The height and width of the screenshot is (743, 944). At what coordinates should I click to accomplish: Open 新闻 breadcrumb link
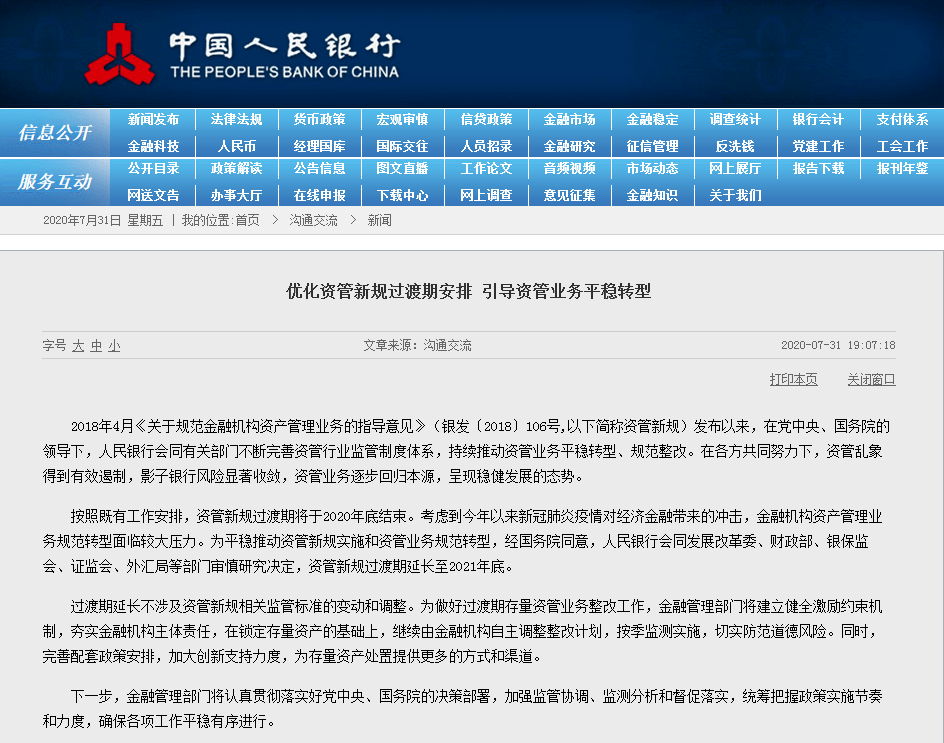[379, 220]
